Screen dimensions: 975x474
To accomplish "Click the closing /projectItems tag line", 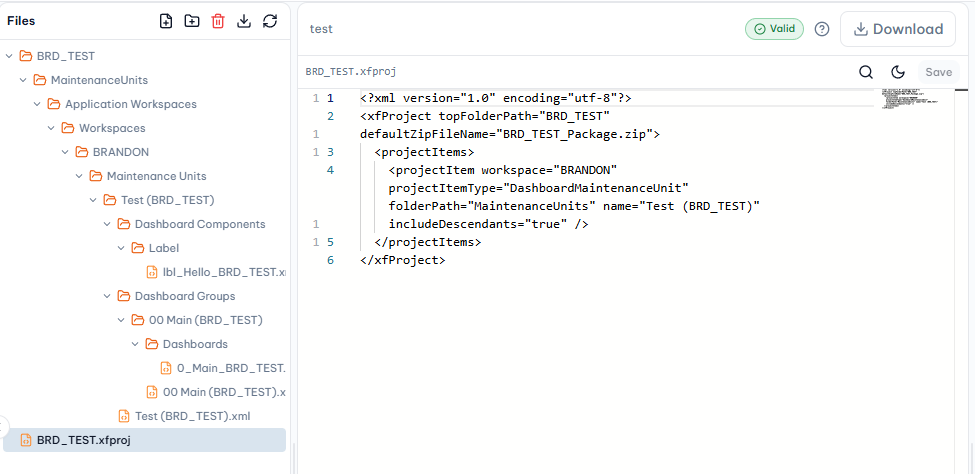I will click(428, 242).
